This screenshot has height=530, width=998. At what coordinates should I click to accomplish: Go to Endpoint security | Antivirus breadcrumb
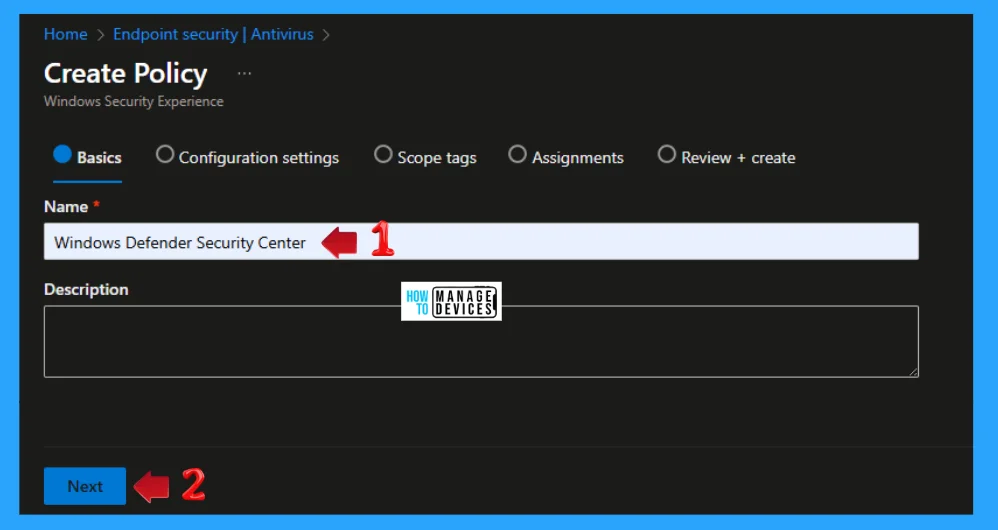coord(213,34)
